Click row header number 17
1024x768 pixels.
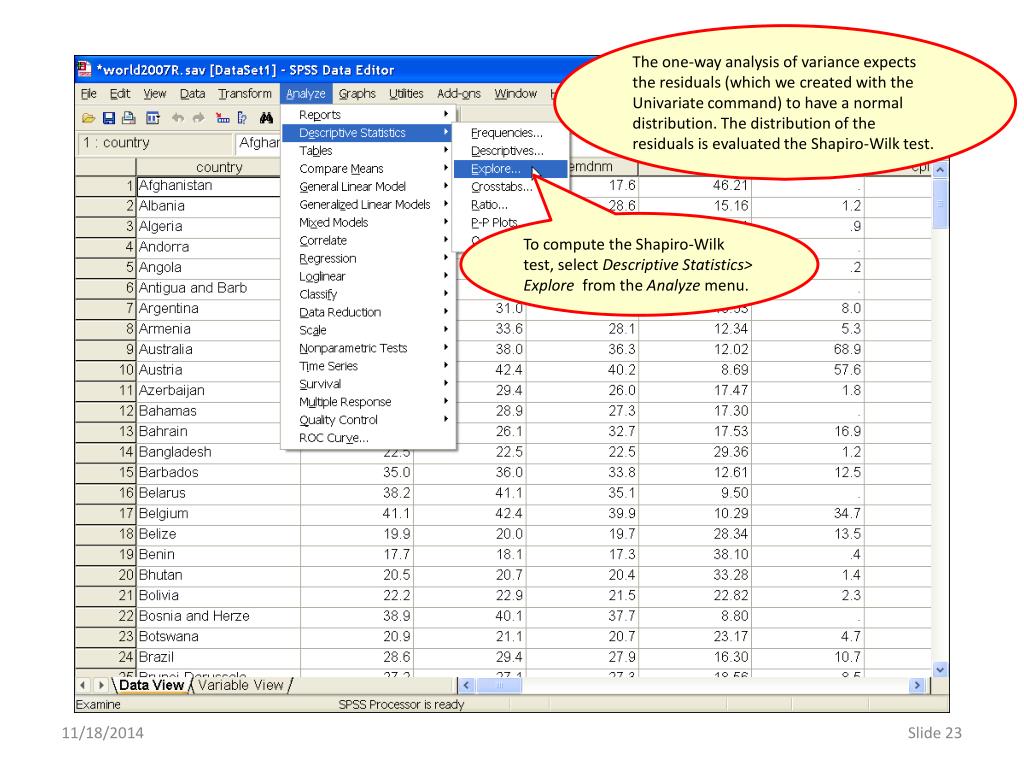(x=105, y=513)
